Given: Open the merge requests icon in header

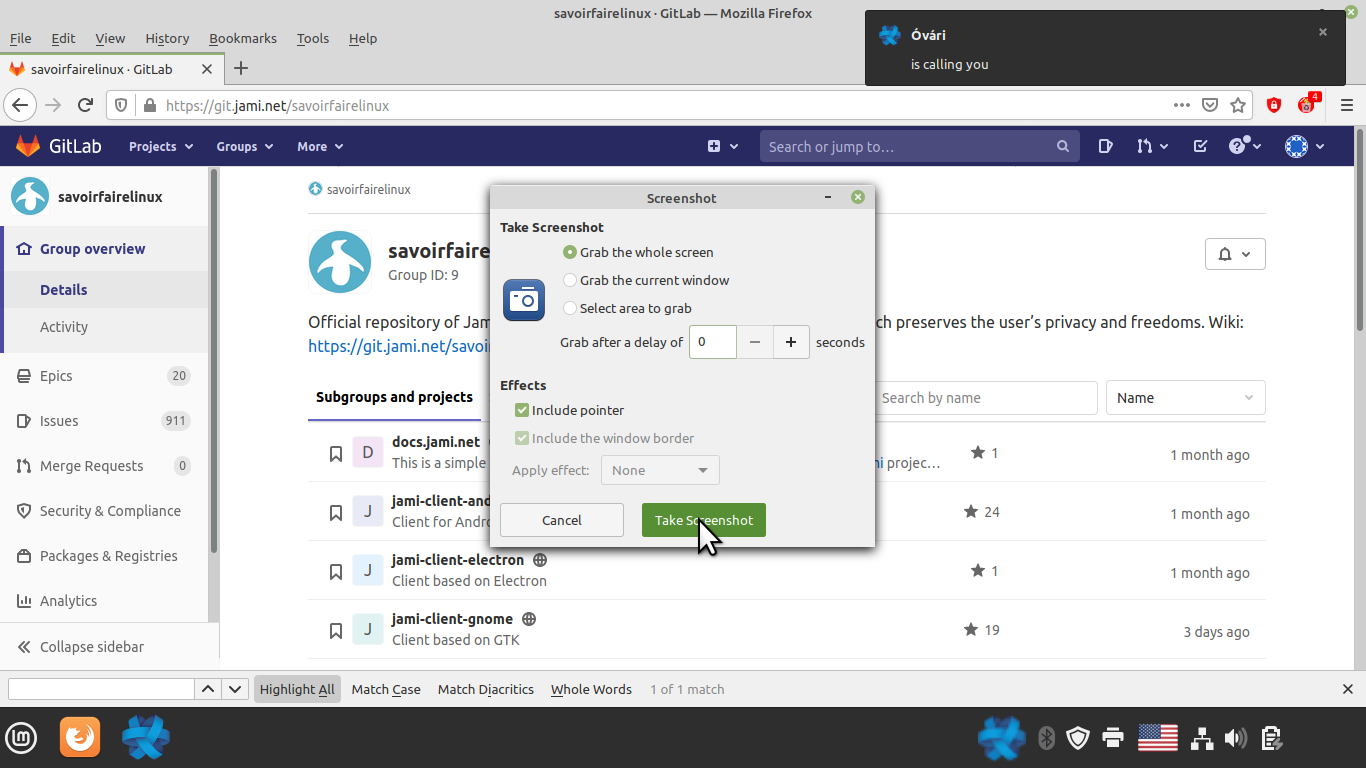Looking at the screenshot, I should click(1152, 146).
